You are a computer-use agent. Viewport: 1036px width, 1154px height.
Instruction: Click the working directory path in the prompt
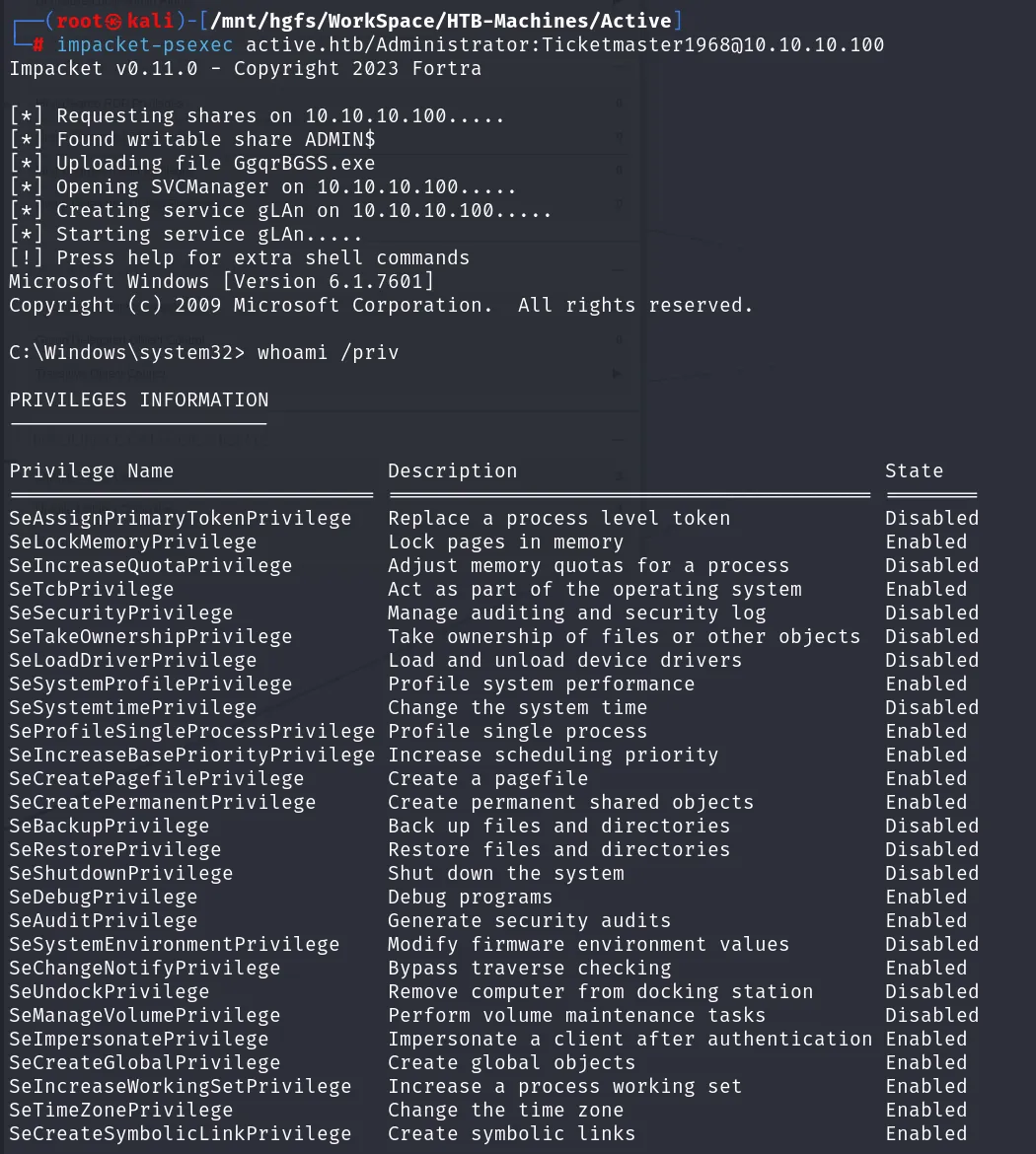coord(441,21)
